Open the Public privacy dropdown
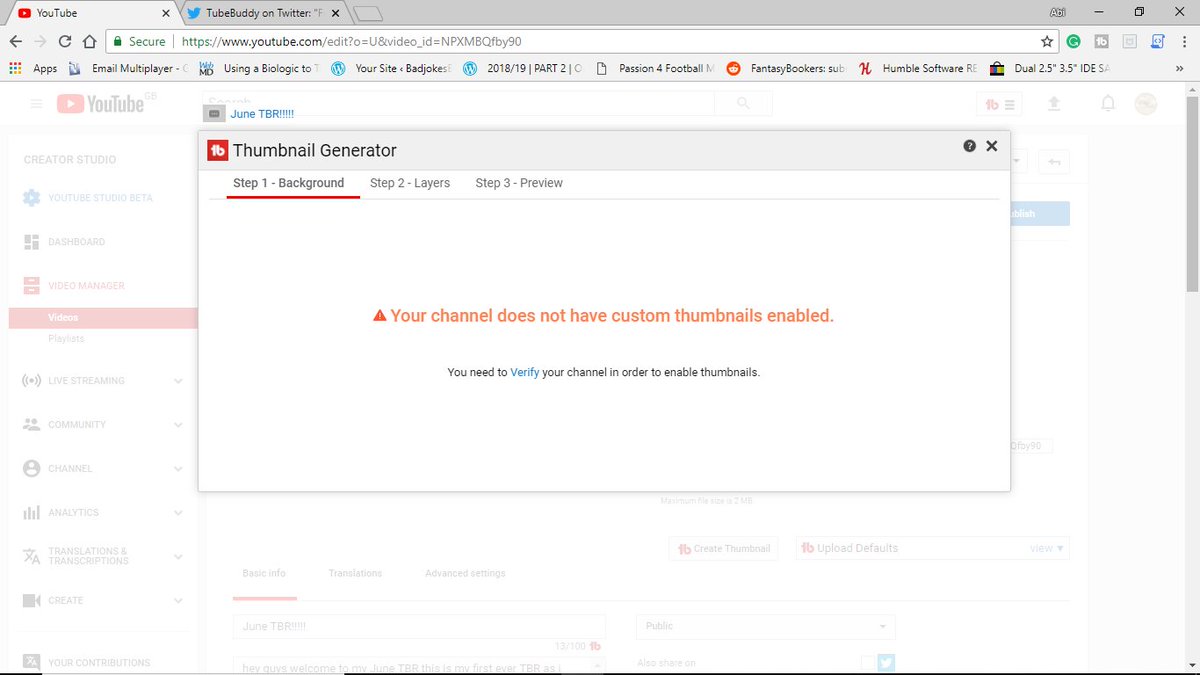Image resolution: width=1200 pixels, height=675 pixels. (766, 626)
